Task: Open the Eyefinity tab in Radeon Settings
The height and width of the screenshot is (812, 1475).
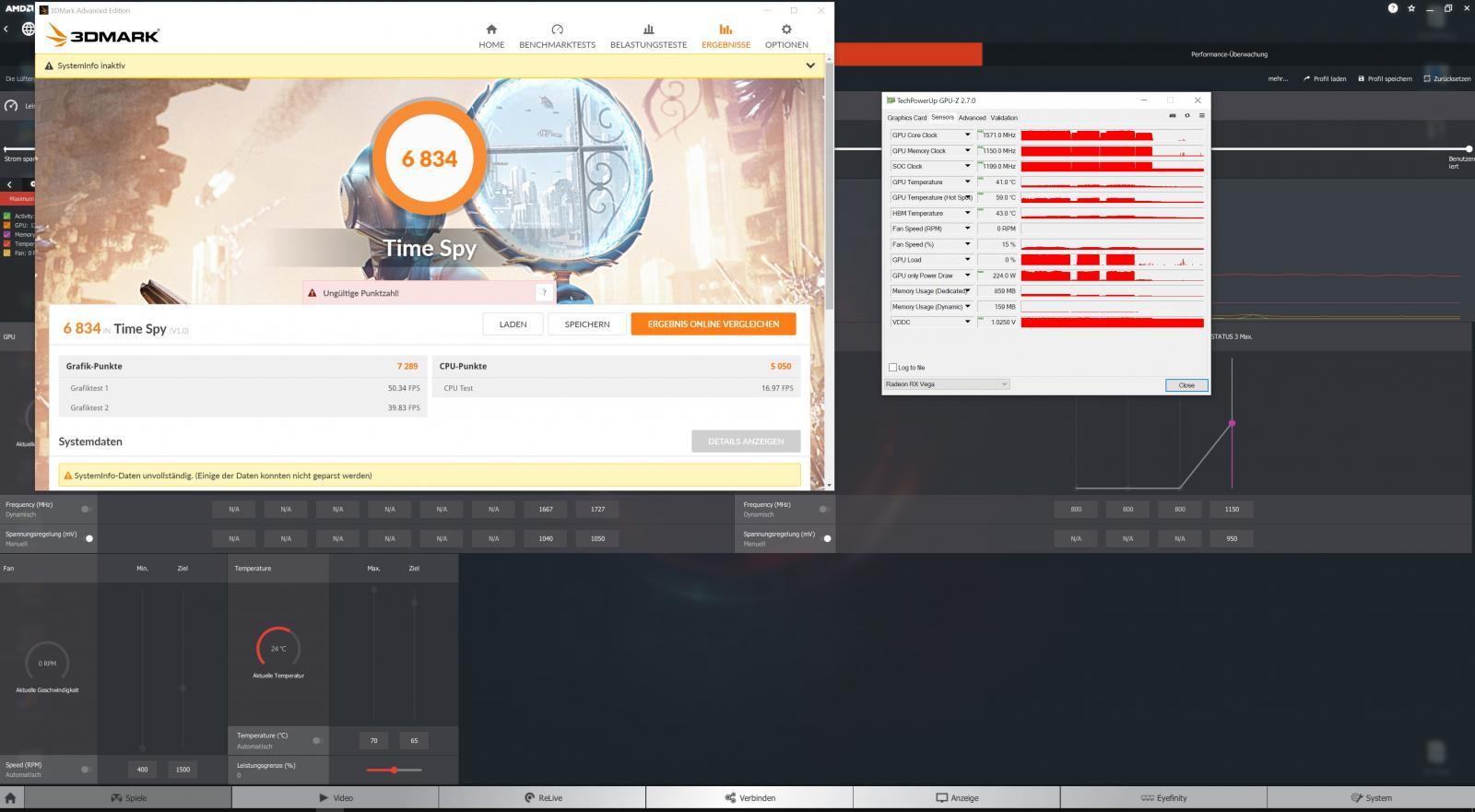Action: [x=1163, y=798]
